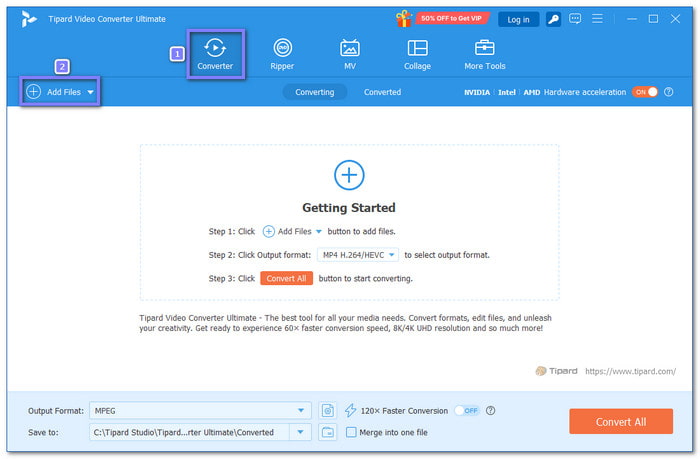Enable 120× Faster Conversion switch

click(467, 410)
